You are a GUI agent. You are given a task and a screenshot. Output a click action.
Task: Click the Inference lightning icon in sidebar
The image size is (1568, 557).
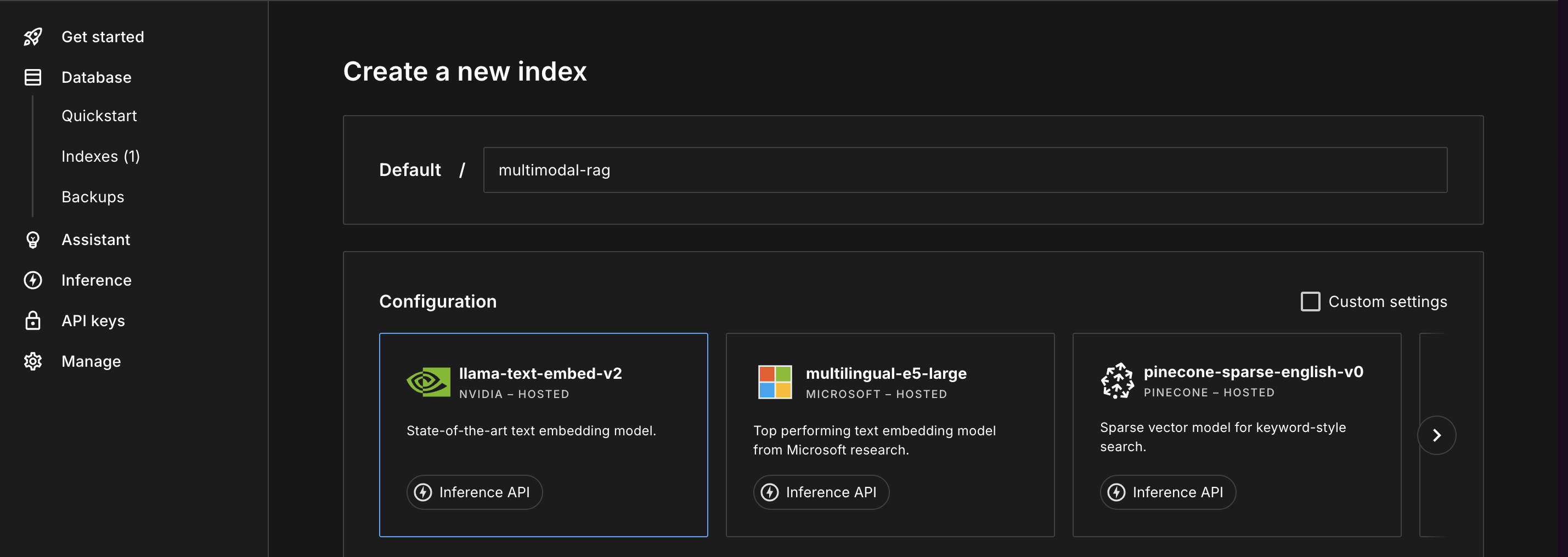(x=32, y=280)
